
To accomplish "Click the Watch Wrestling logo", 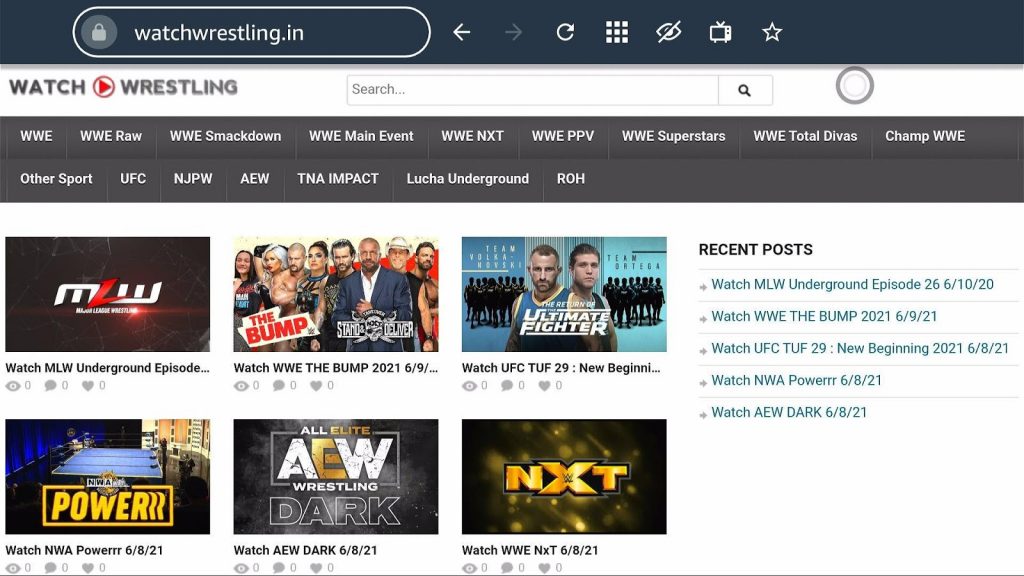I will click(123, 87).
